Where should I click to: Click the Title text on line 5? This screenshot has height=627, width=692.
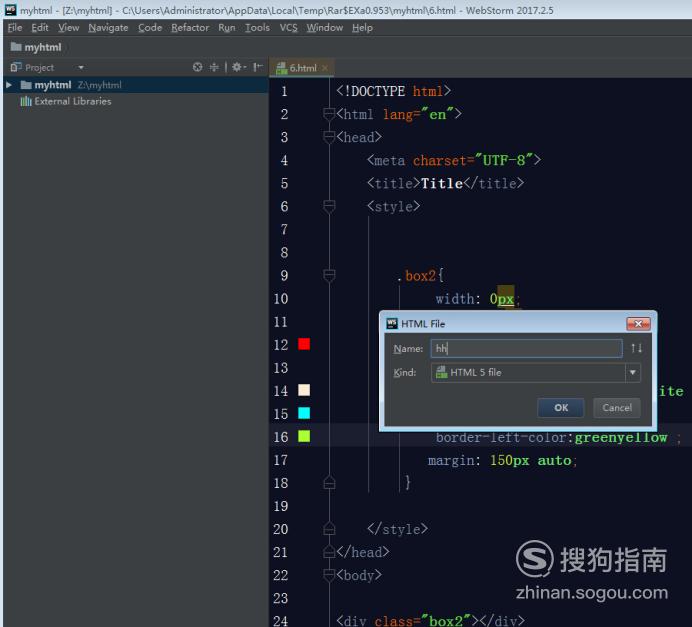442,183
